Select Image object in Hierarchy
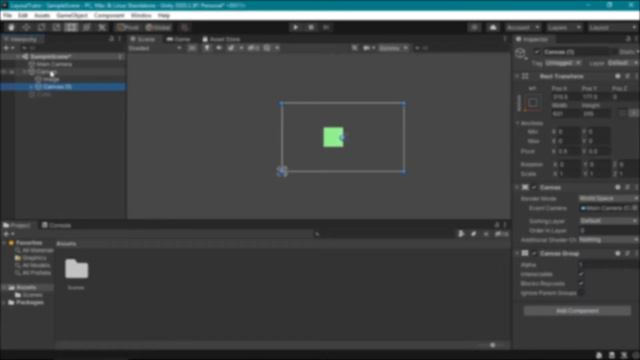 pos(51,79)
